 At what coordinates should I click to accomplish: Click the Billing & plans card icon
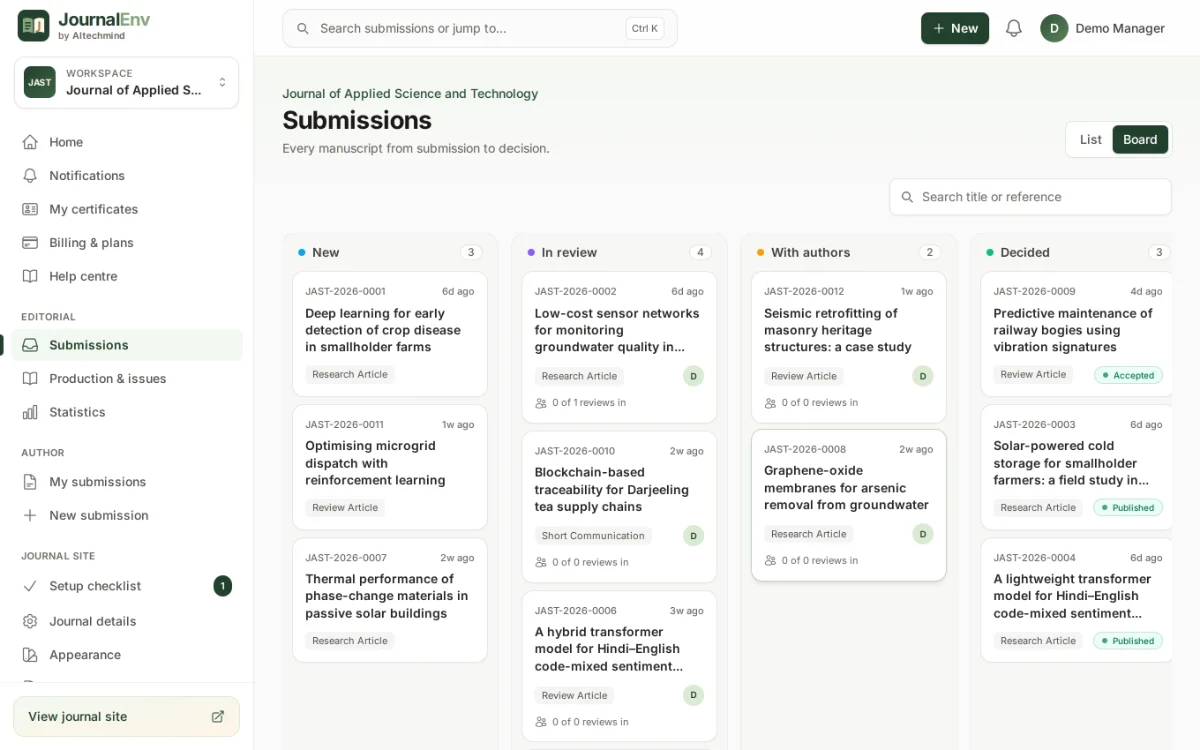[x=30, y=242]
